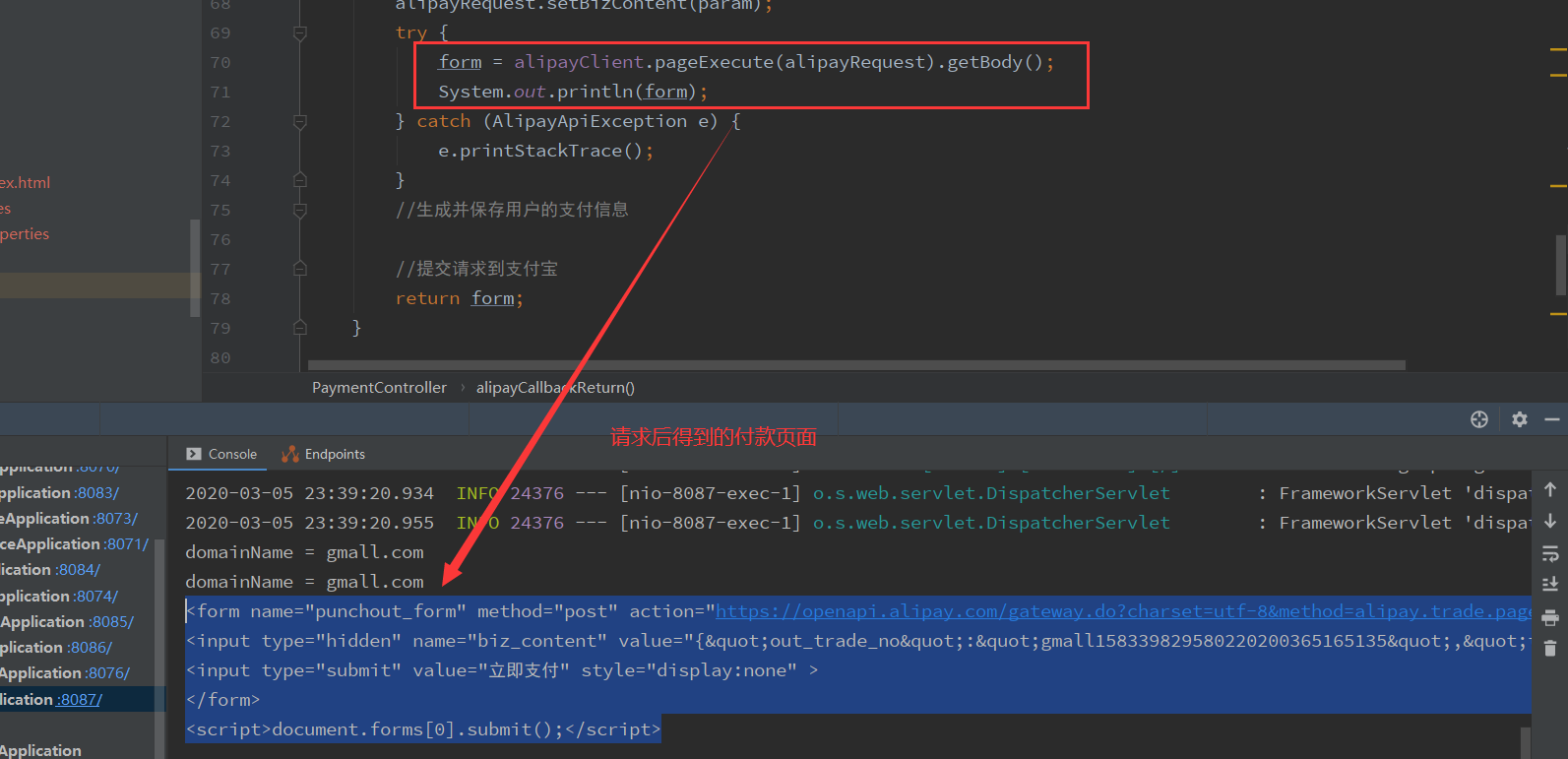Open the tool window settings gear
Viewport: 1568px width, 759px height.
tap(1520, 419)
